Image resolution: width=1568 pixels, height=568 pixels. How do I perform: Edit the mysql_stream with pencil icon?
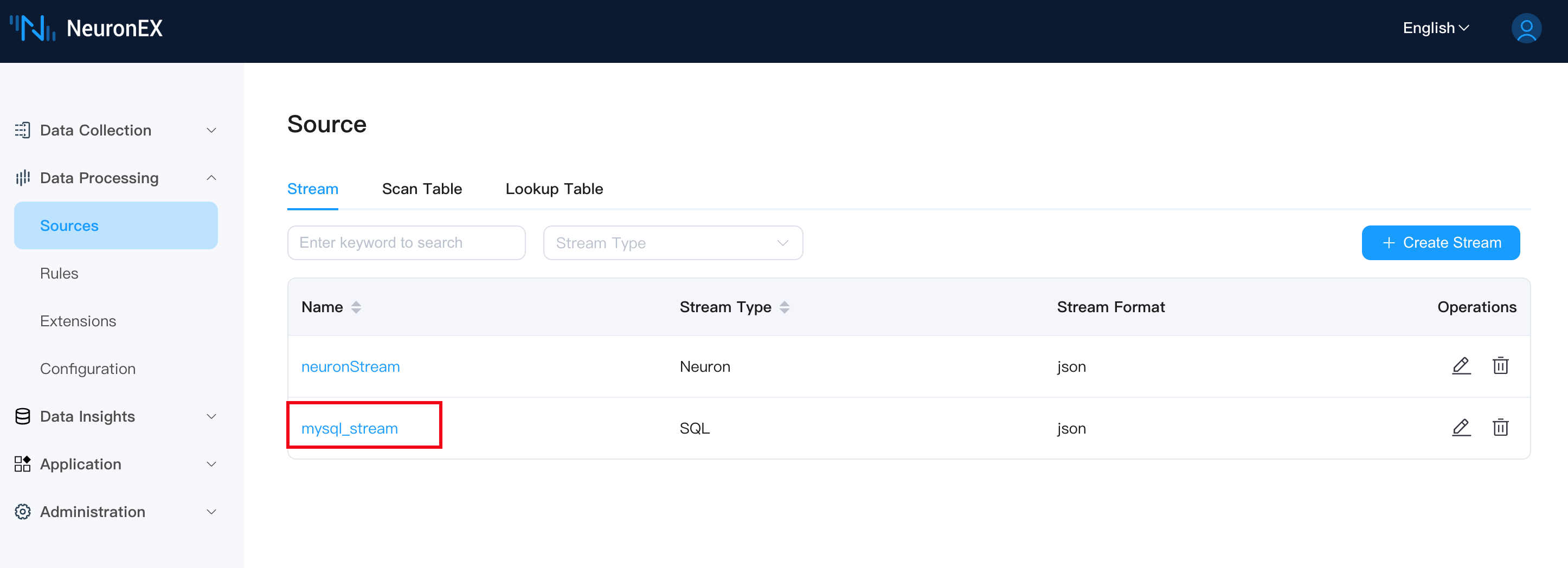coord(1462,428)
